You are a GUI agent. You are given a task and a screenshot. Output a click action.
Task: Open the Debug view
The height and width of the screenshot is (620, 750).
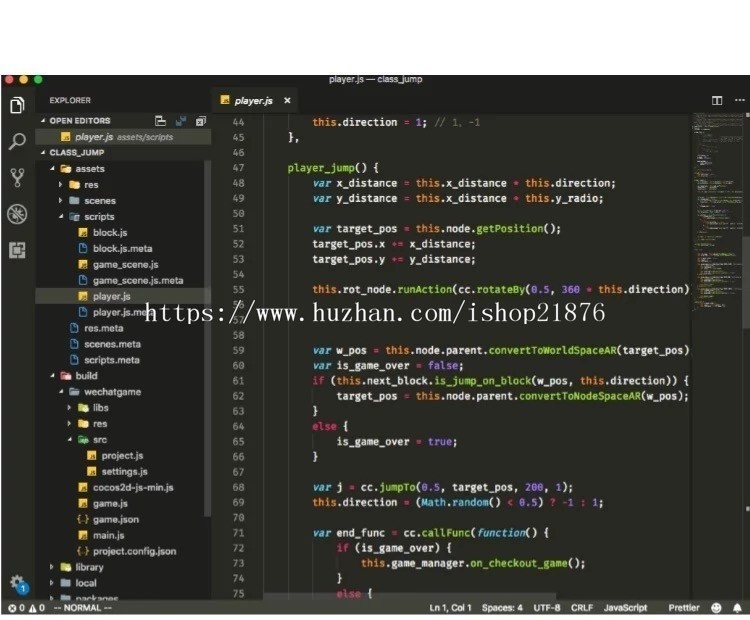[x=17, y=214]
